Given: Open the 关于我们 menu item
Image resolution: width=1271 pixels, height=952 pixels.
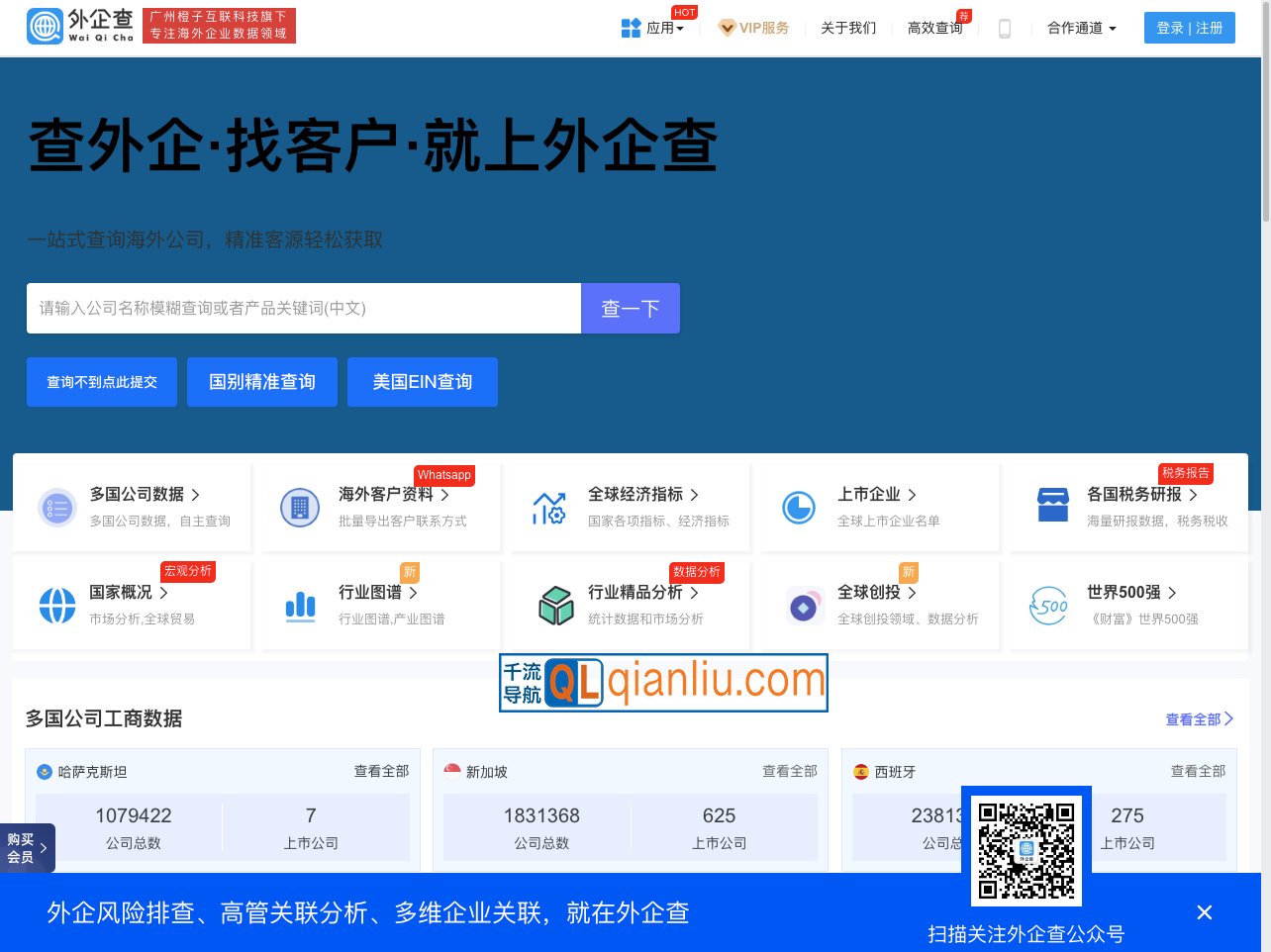Looking at the screenshot, I should point(847,28).
